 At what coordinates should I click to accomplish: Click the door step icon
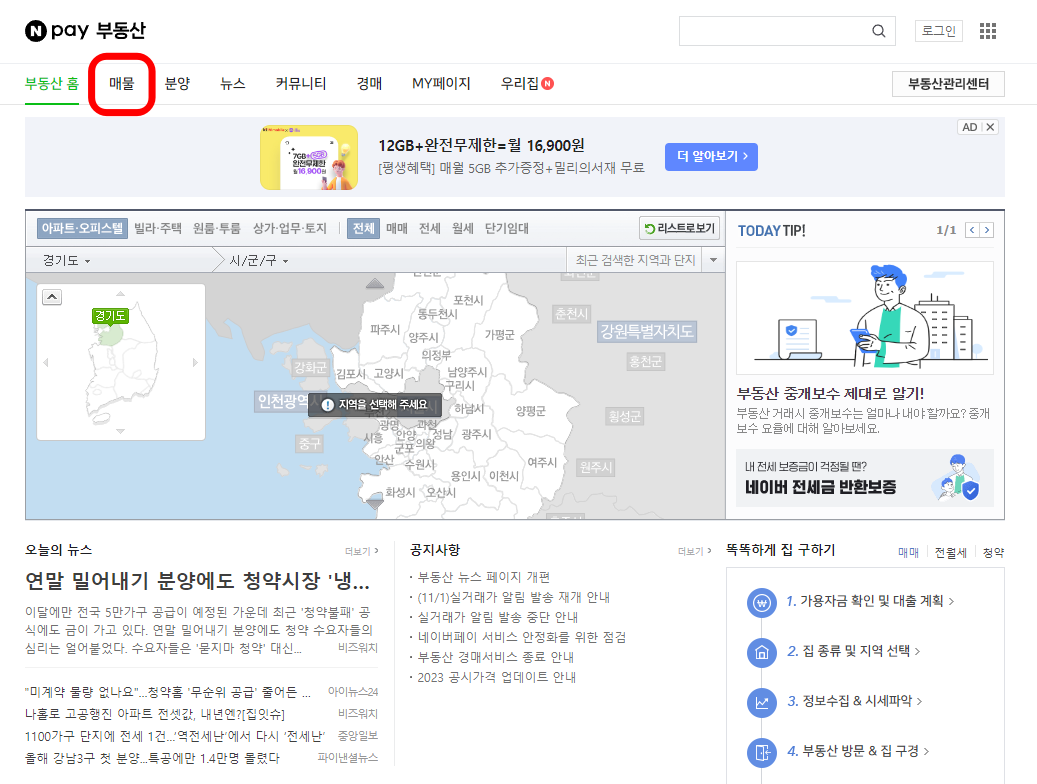click(762, 752)
